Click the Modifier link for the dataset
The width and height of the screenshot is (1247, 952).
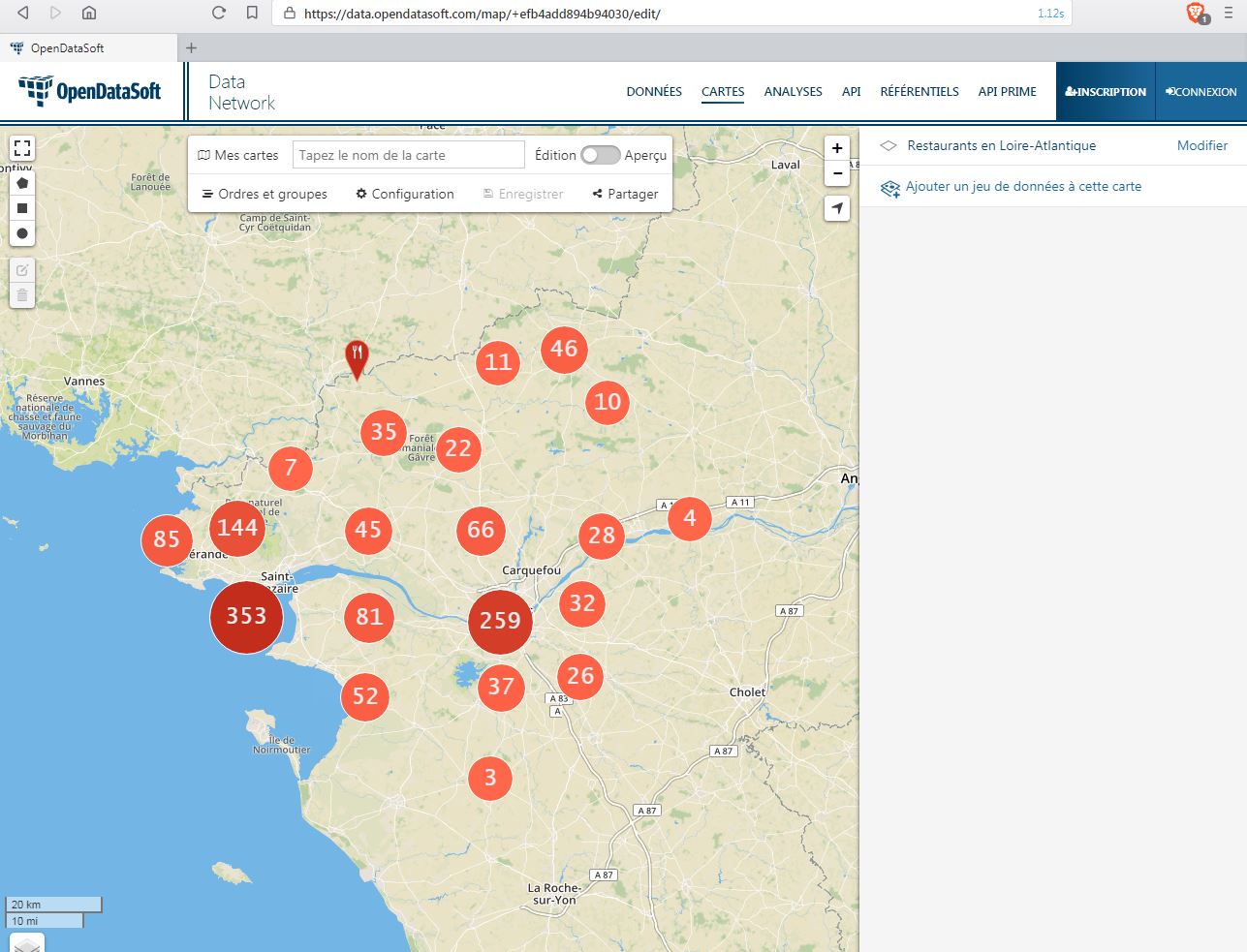click(1201, 145)
